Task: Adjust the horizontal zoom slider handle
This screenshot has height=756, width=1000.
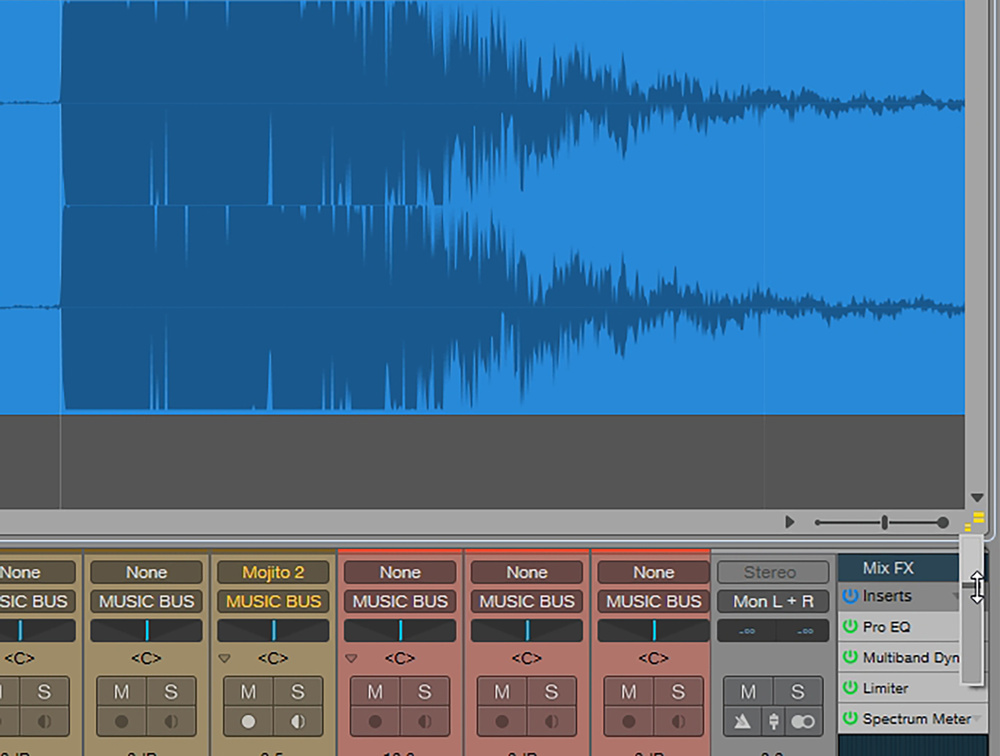Action: coord(884,522)
